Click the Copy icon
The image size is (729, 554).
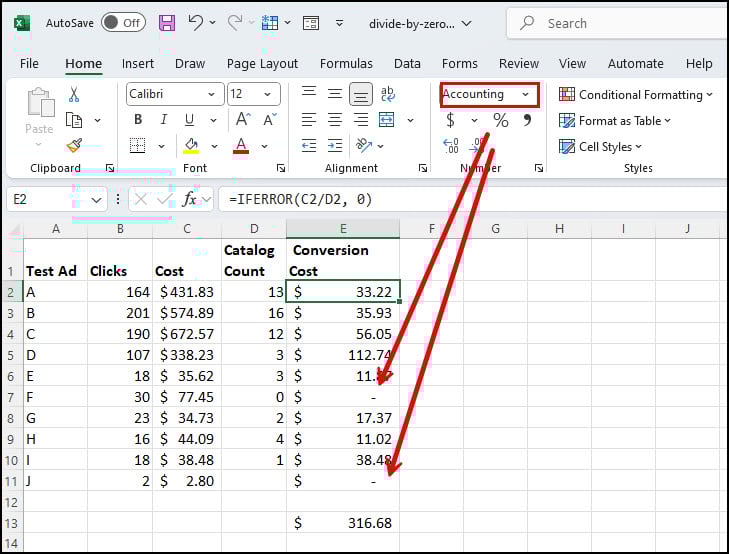tap(74, 120)
